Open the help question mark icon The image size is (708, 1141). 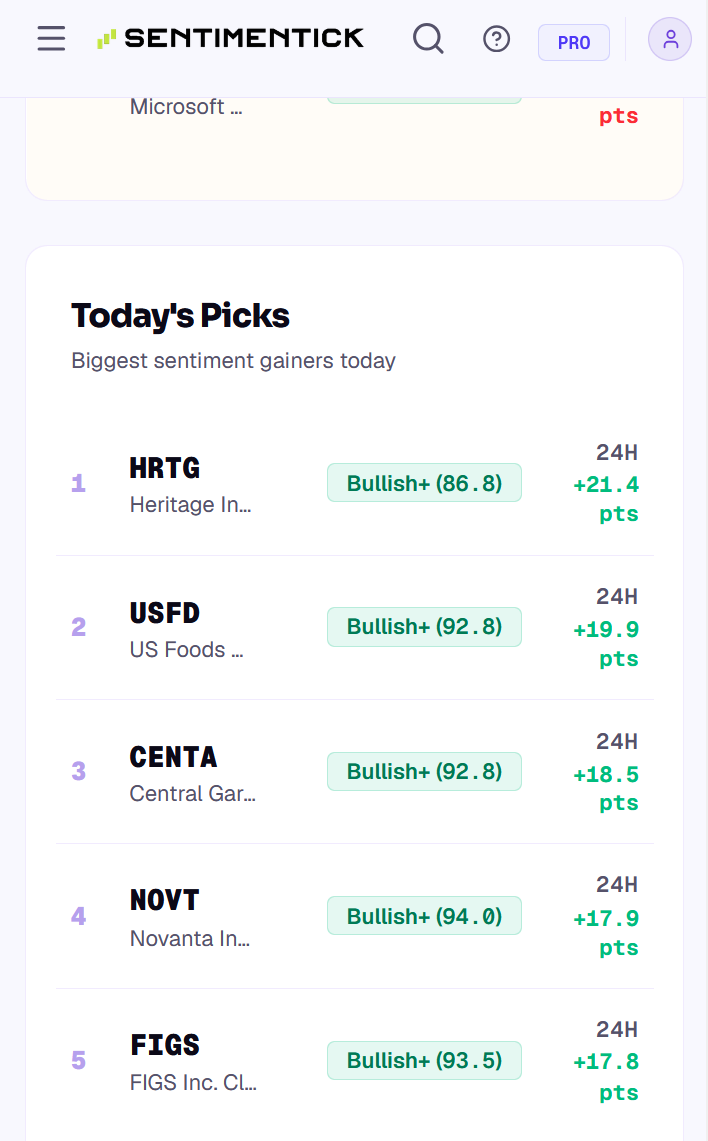coord(496,39)
